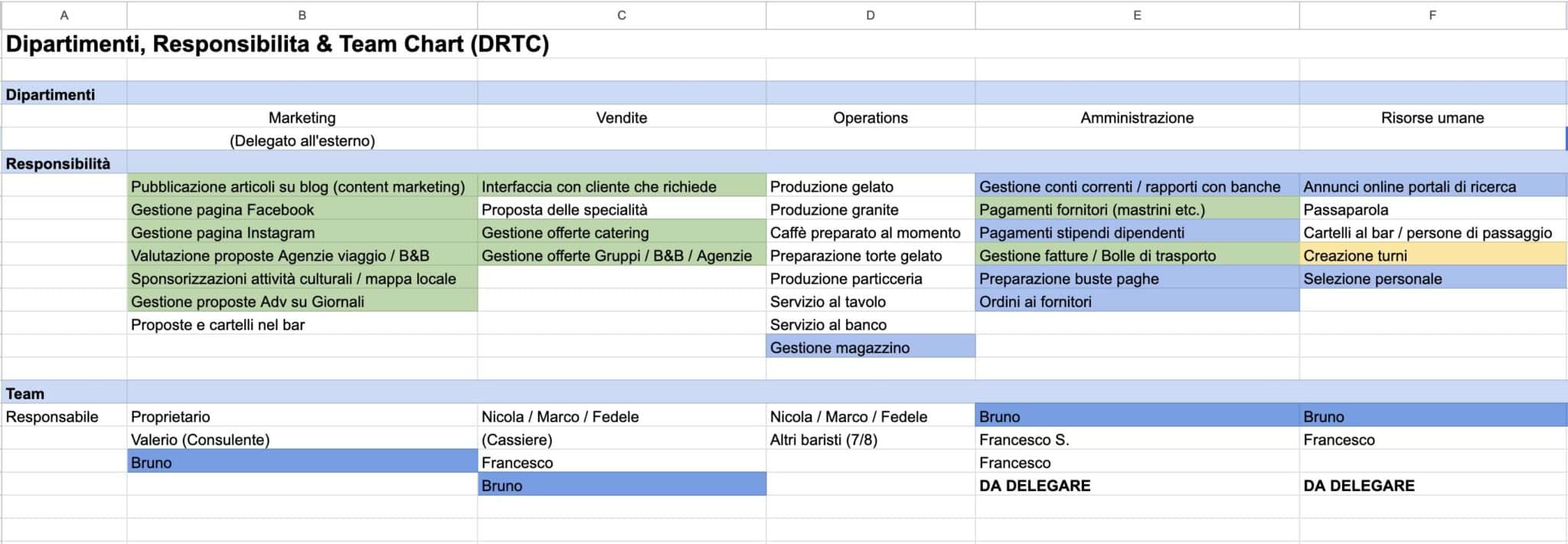Click the yellow Creazione turni cell
1568x544 pixels.
click(1432, 255)
